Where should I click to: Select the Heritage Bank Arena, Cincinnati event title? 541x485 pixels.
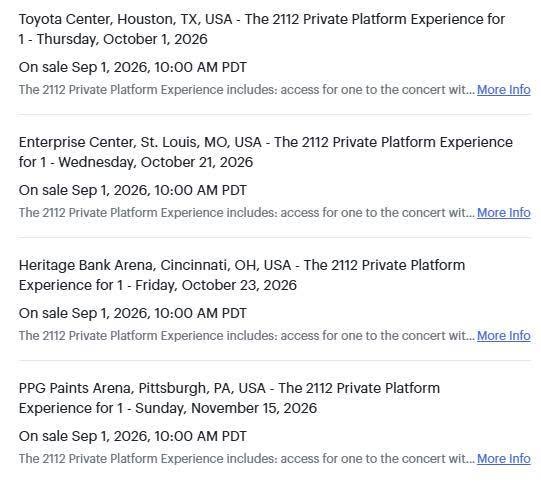242,275
